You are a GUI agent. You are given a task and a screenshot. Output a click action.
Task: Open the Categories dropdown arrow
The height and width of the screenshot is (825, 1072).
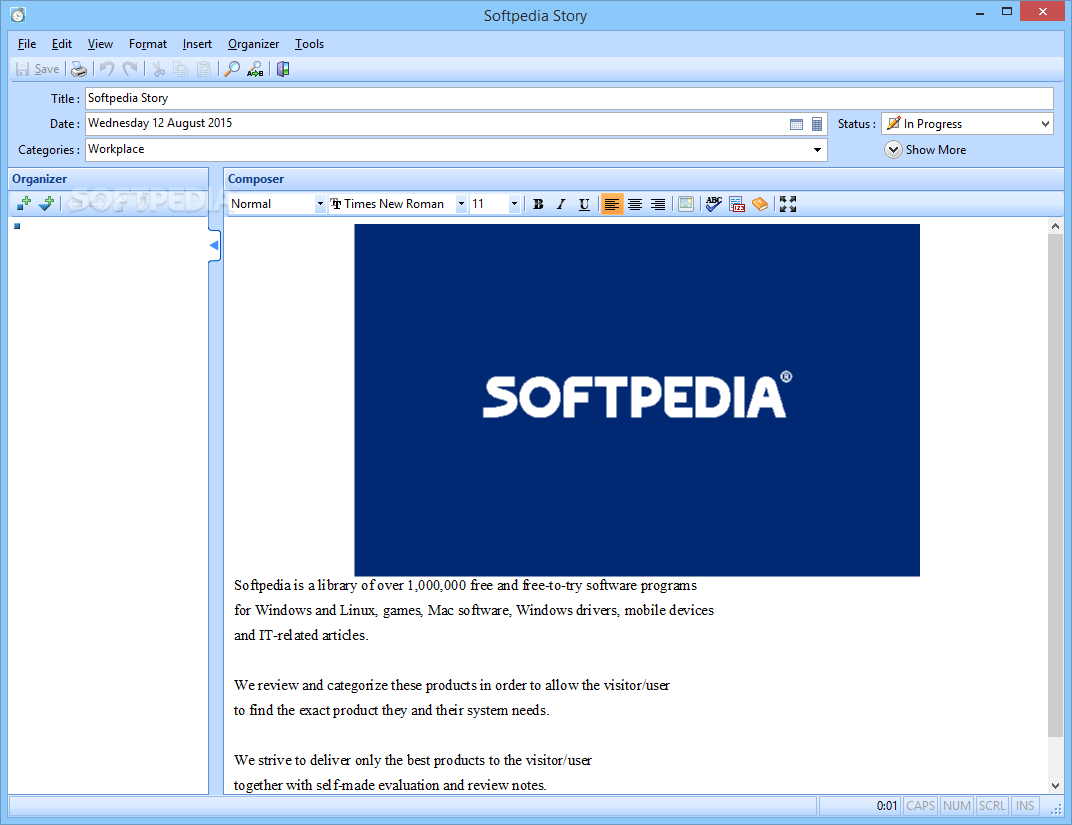tap(817, 150)
